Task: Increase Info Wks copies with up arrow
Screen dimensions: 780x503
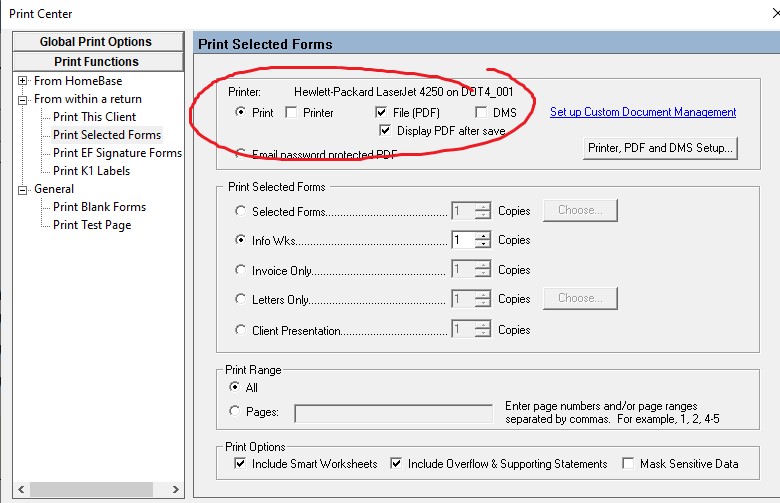Action: coord(484,236)
